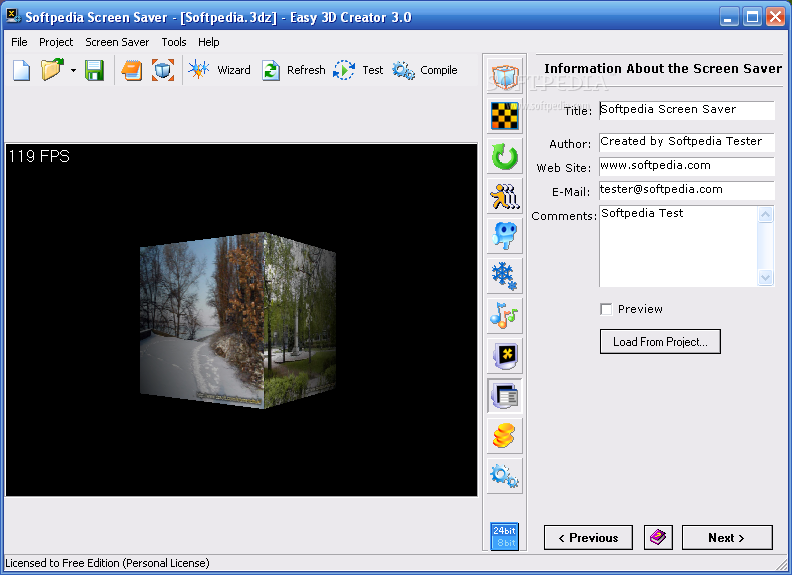Click the E-Mail input field

click(686, 190)
